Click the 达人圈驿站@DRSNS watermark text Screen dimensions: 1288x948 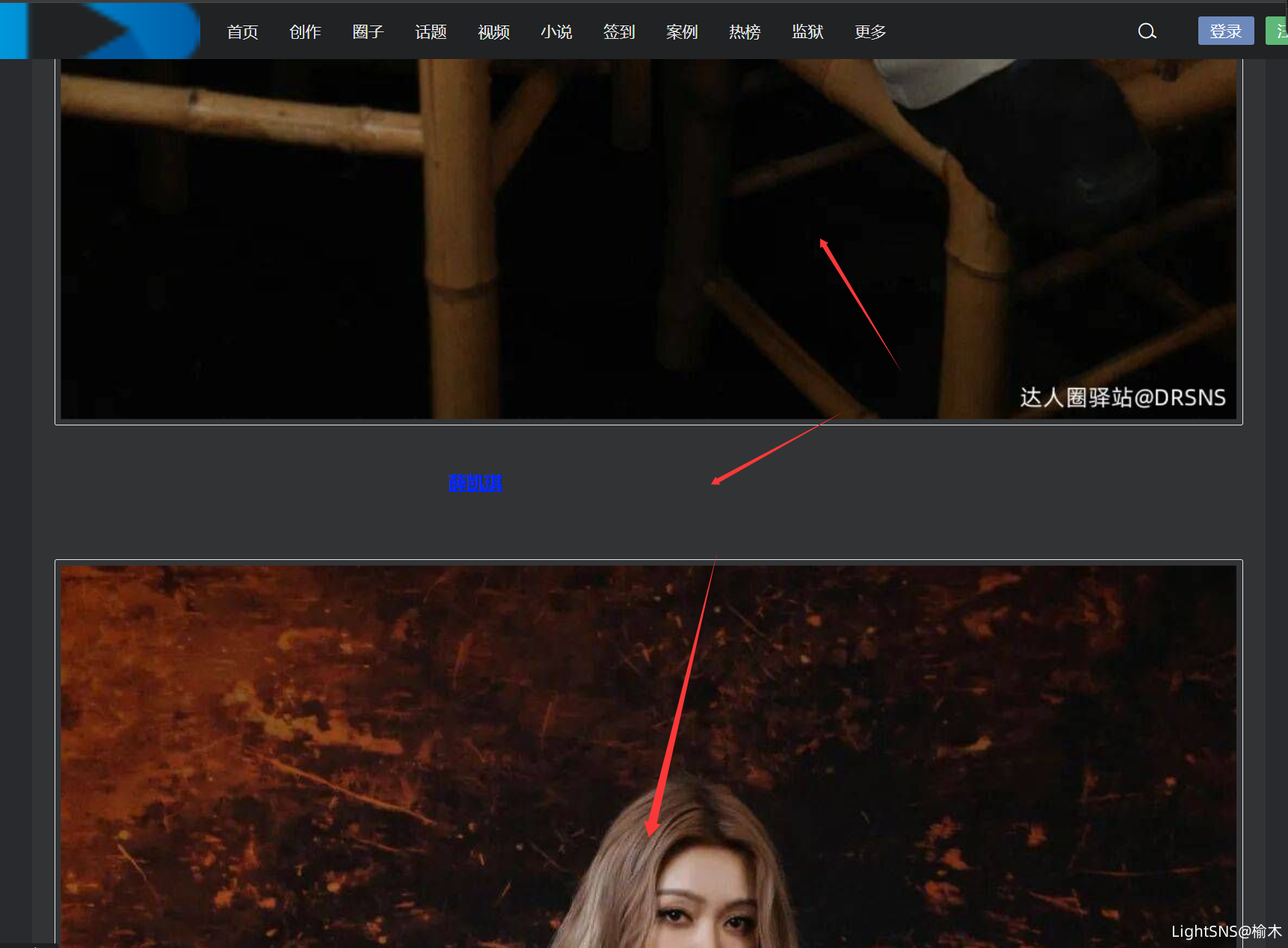(1122, 398)
